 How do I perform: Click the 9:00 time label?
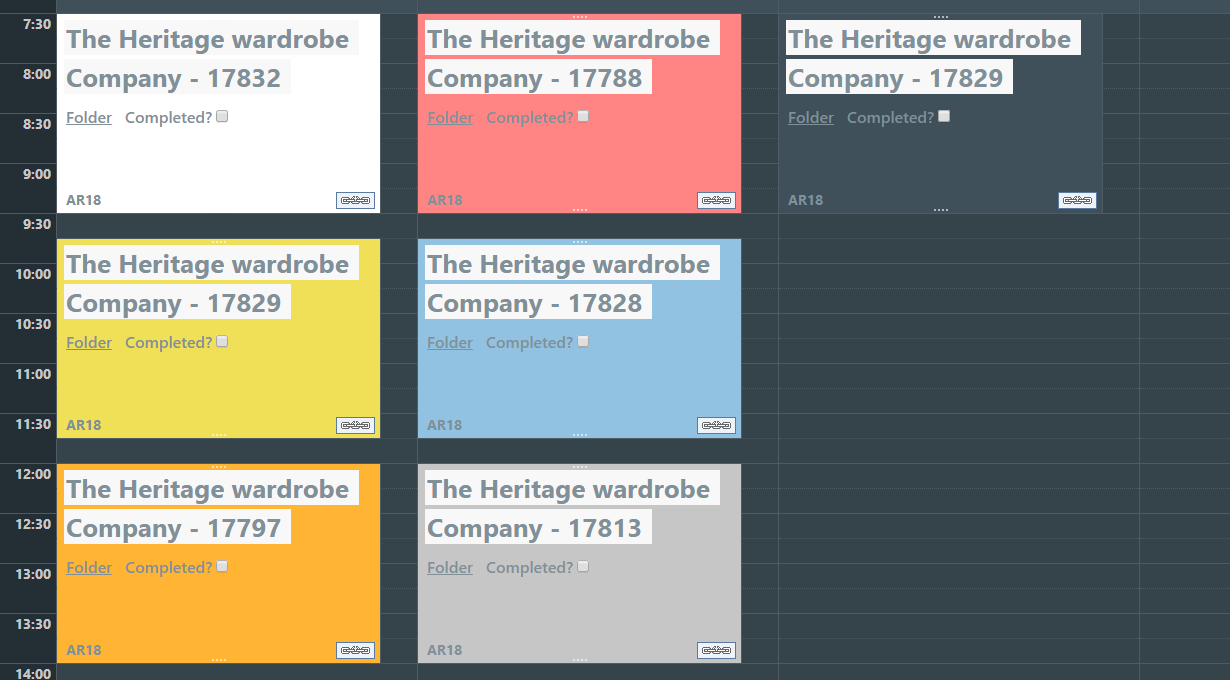36,174
